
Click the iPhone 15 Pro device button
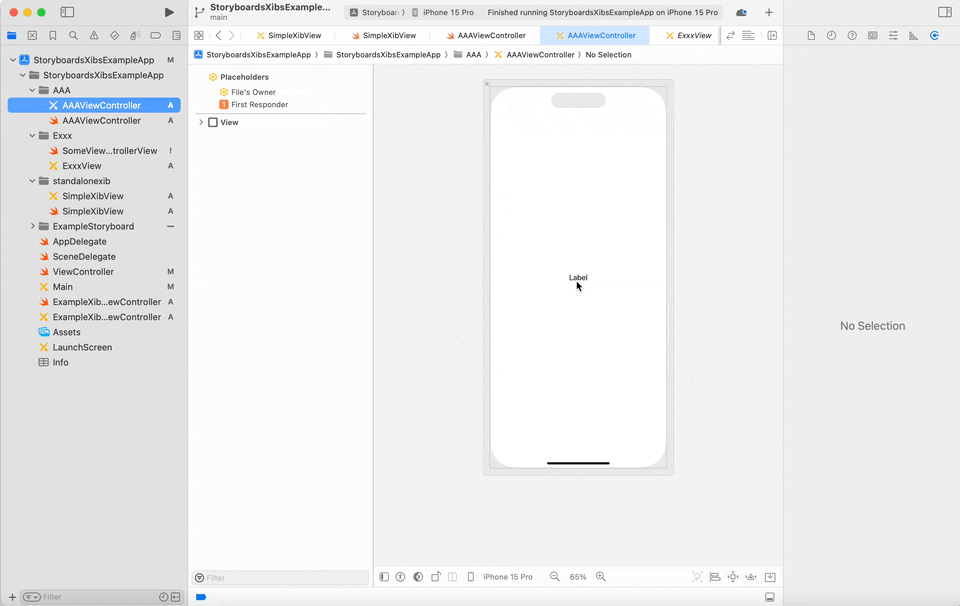click(x=507, y=577)
